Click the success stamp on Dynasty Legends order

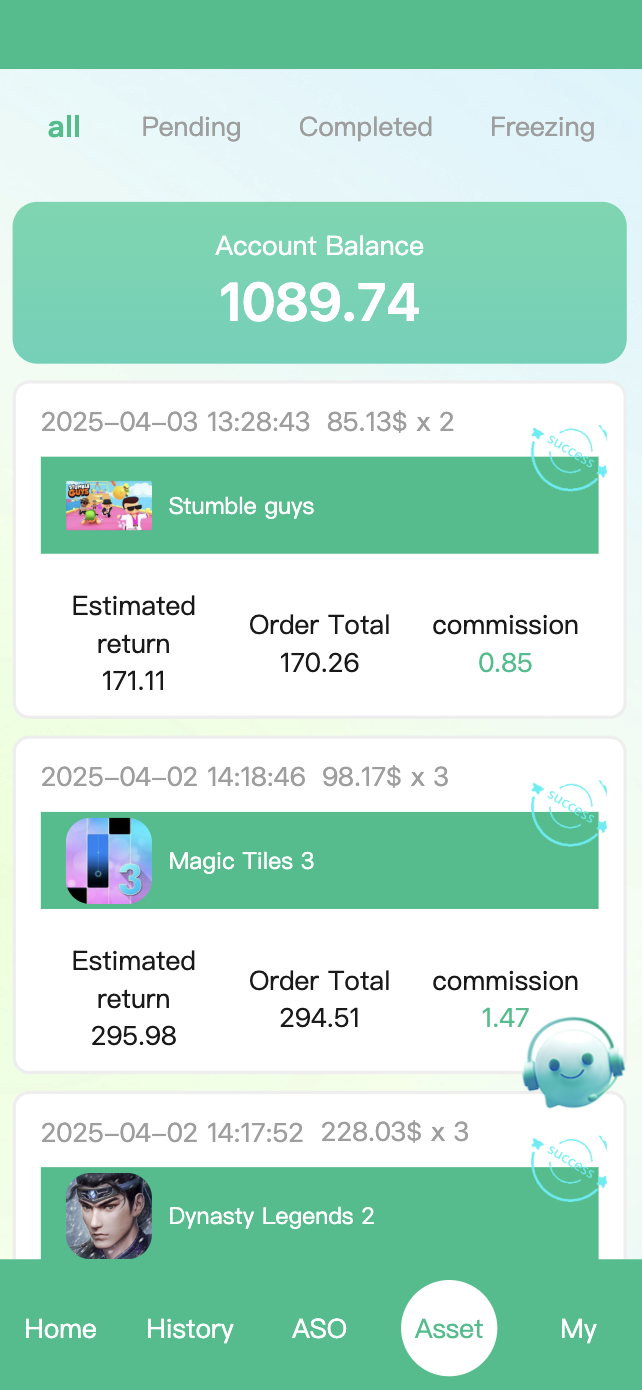(570, 1166)
